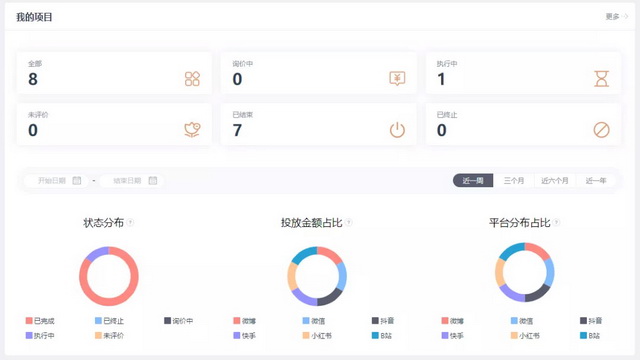Click dark gray segment of 投放金额占比 donut
Screen dimensions: 640x360
331,298
